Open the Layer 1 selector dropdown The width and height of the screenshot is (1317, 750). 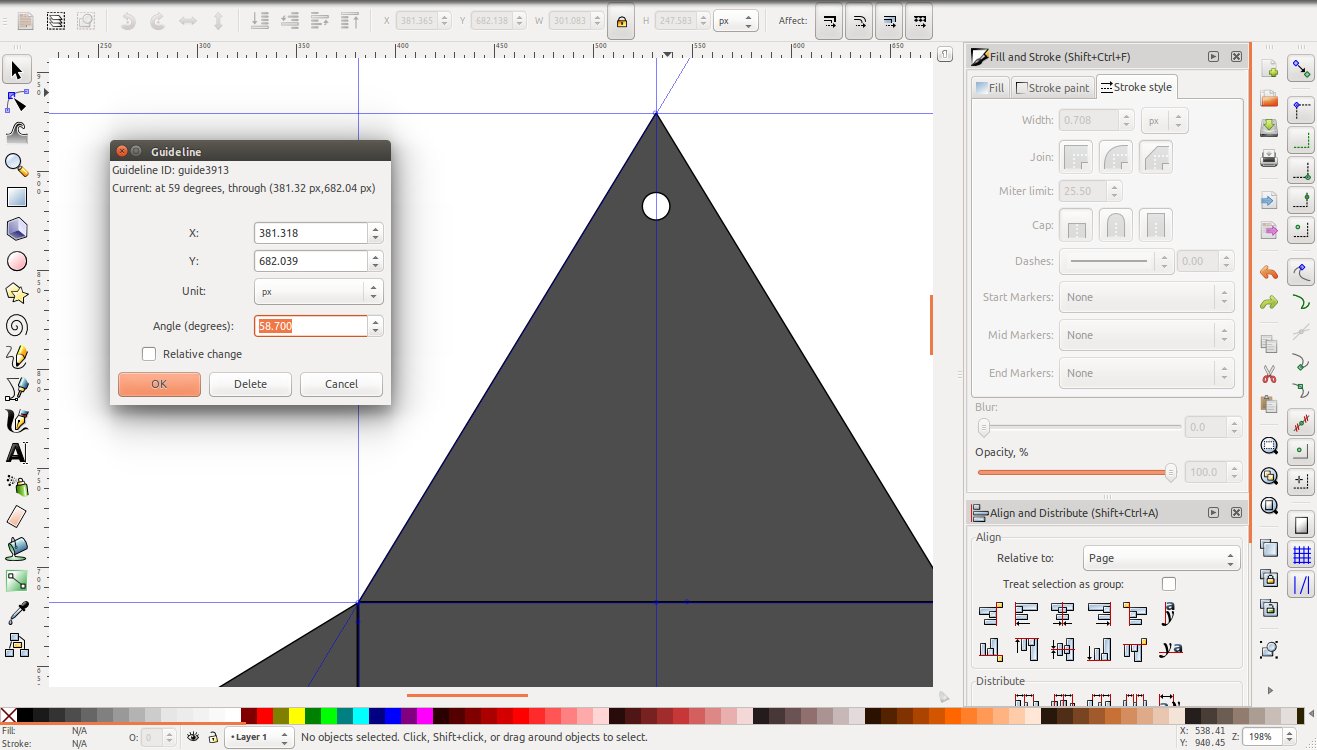260,737
